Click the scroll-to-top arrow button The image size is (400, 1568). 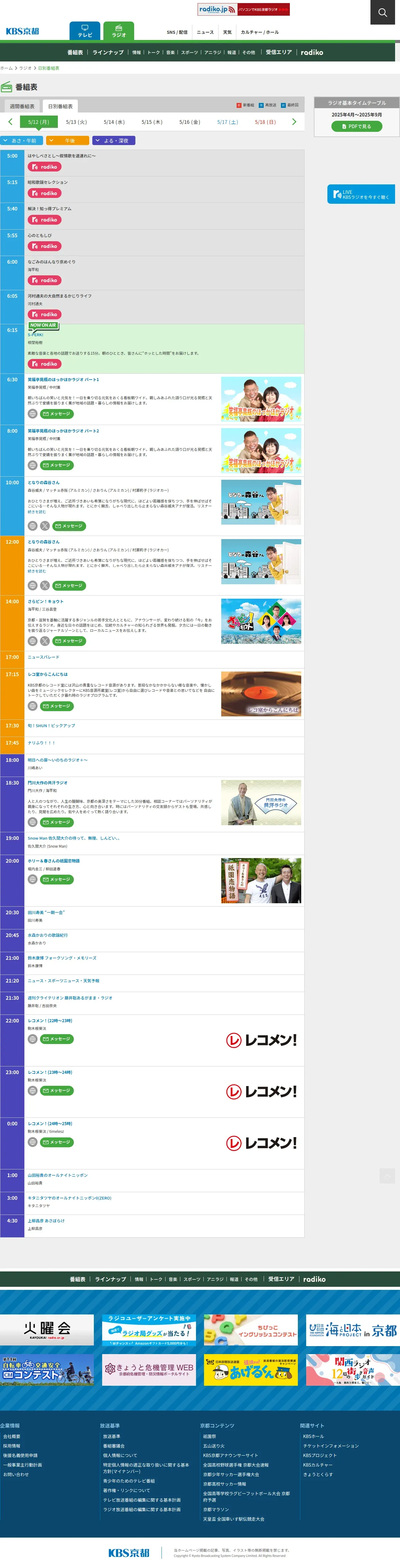[387, 1176]
